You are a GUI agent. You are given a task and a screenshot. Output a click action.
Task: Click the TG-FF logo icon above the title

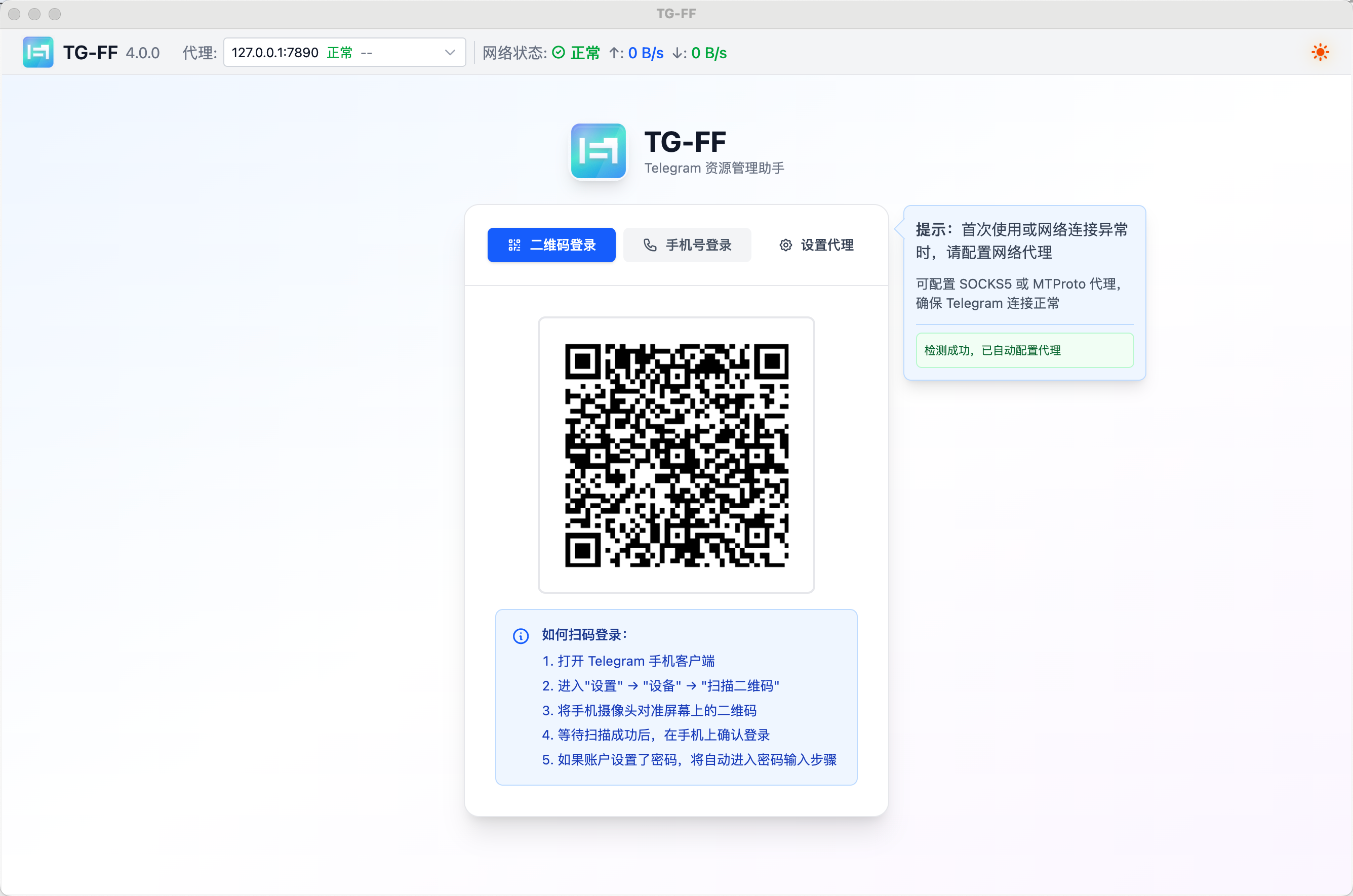pyautogui.click(x=598, y=151)
